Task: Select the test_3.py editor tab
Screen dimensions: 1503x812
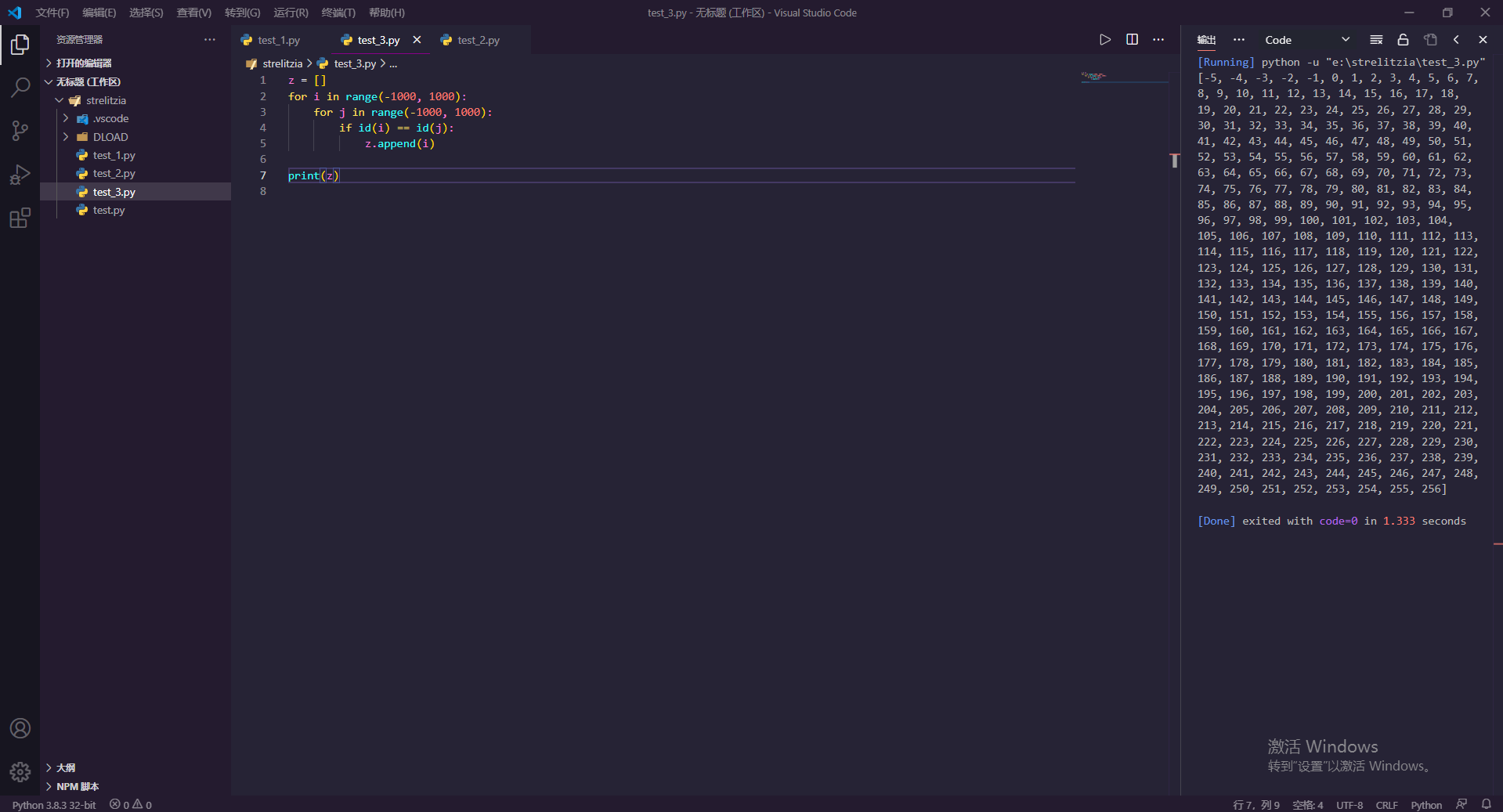Action: (378, 40)
